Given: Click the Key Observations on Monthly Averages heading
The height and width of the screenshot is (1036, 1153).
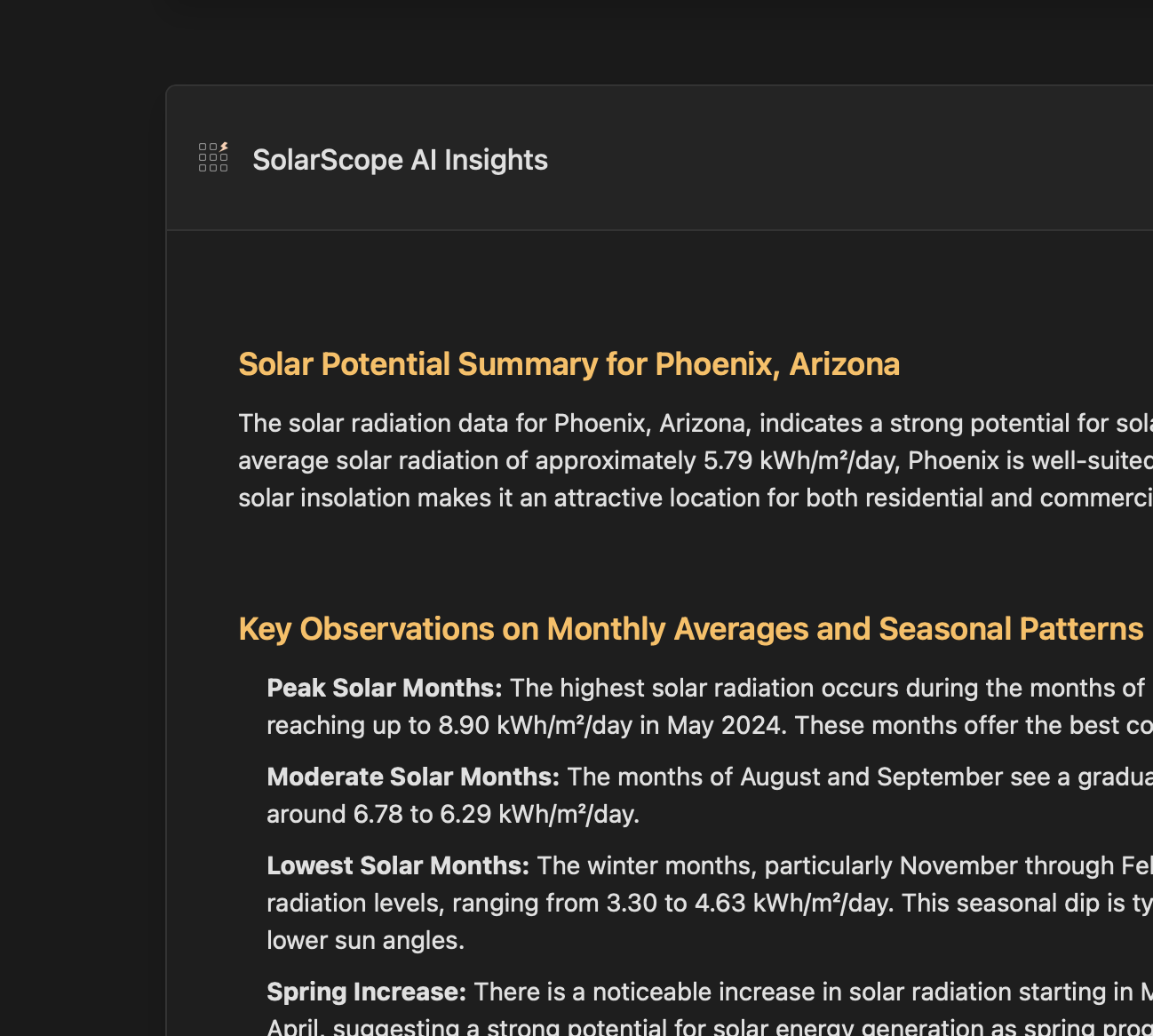Looking at the screenshot, I should [690, 629].
